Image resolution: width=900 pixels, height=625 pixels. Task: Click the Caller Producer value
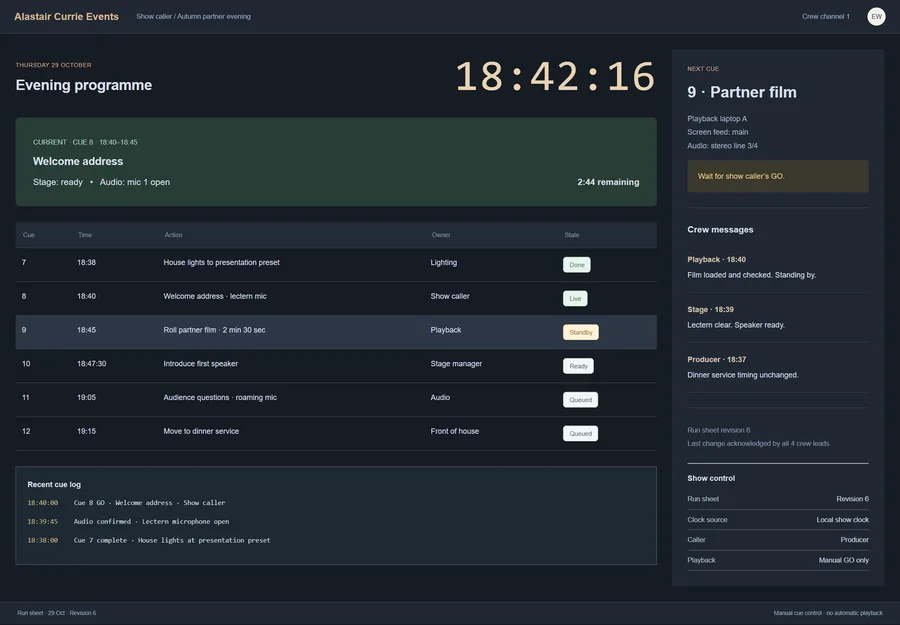pos(854,539)
